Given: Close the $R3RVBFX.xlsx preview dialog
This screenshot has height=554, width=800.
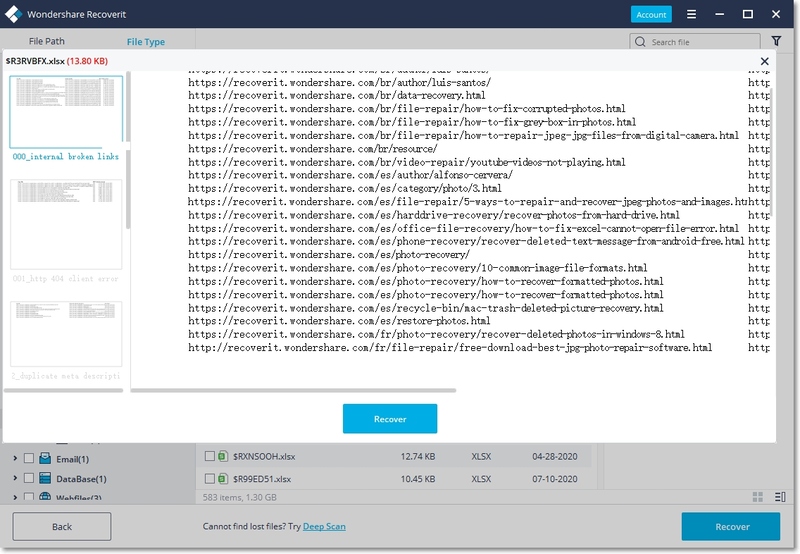Looking at the screenshot, I should point(764,61).
